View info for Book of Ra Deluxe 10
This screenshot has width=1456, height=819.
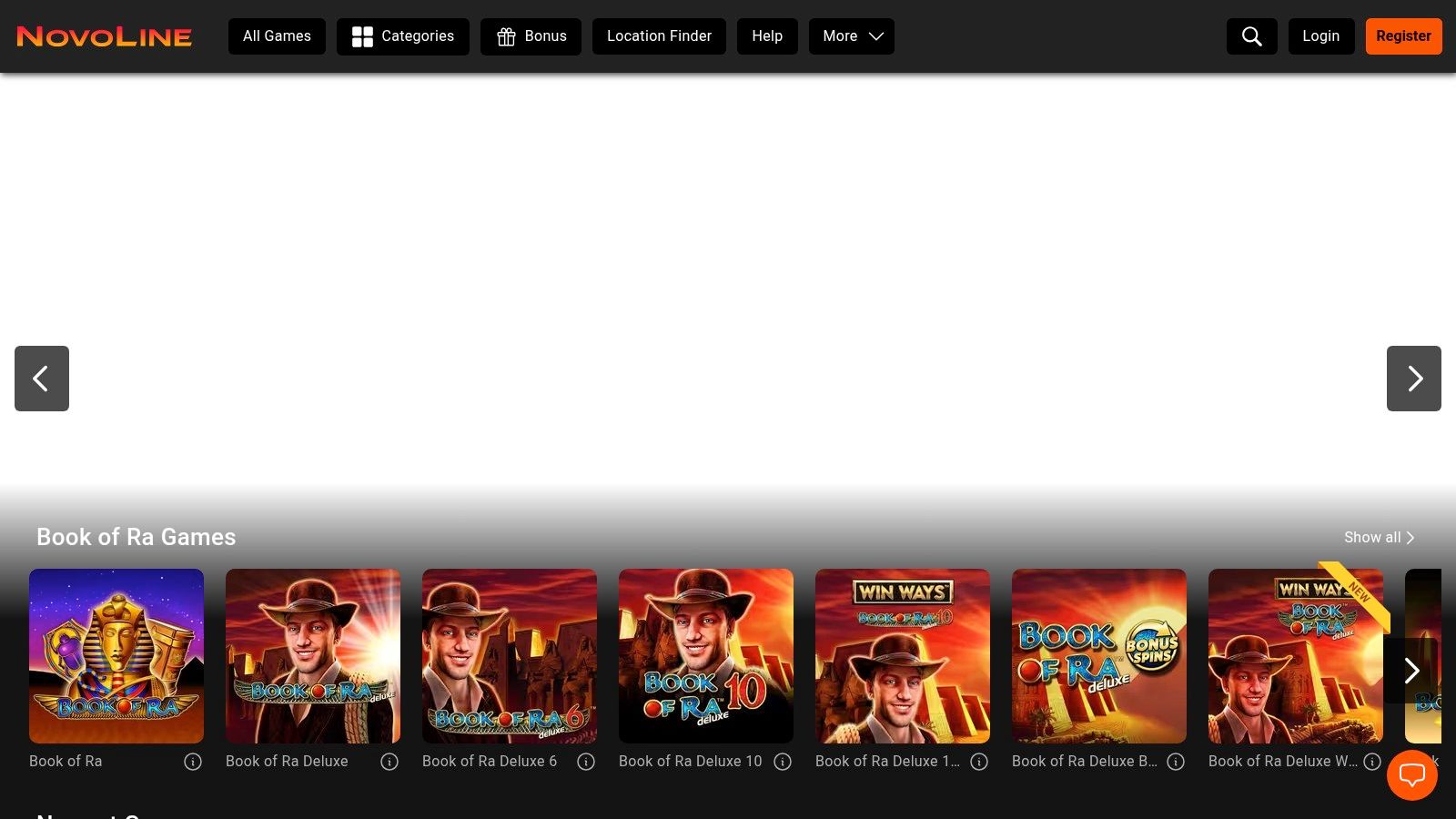pos(783,762)
